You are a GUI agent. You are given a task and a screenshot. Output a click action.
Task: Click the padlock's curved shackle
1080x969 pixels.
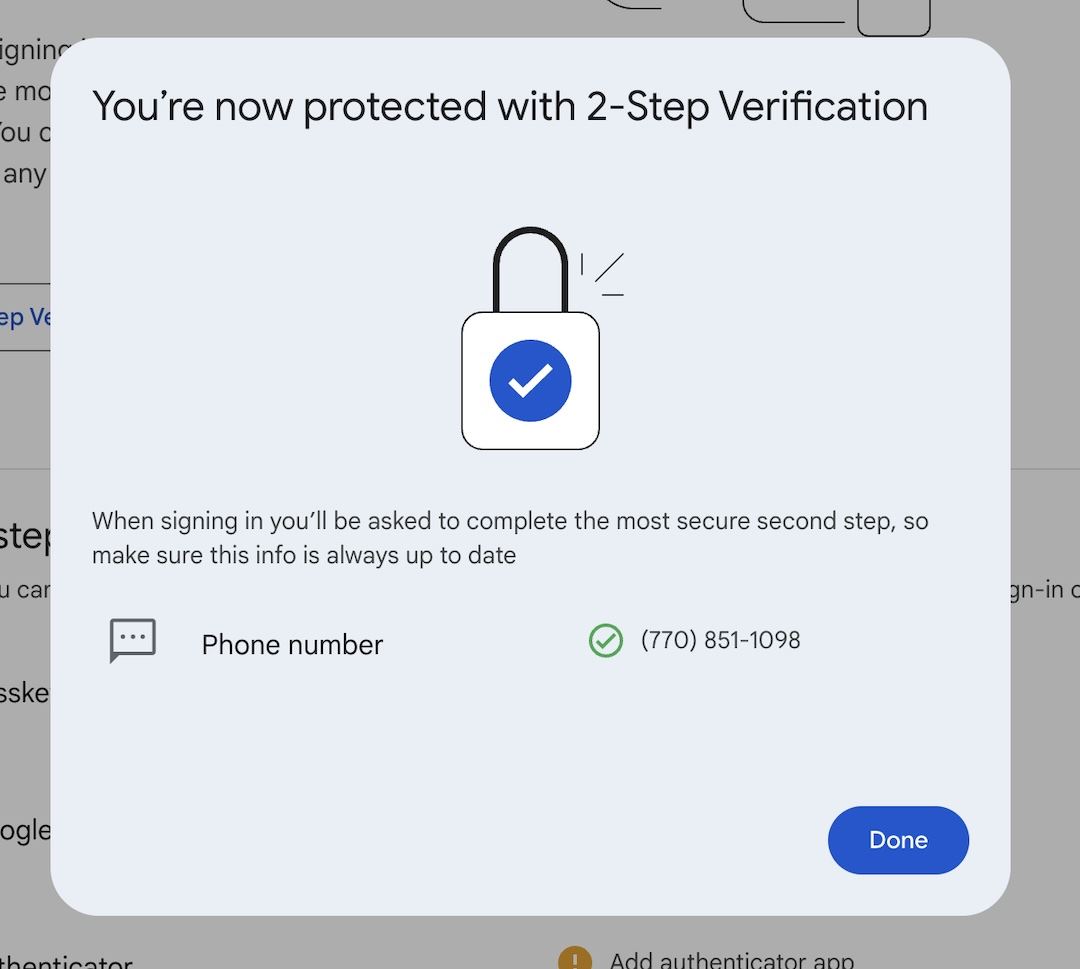(530, 250)
